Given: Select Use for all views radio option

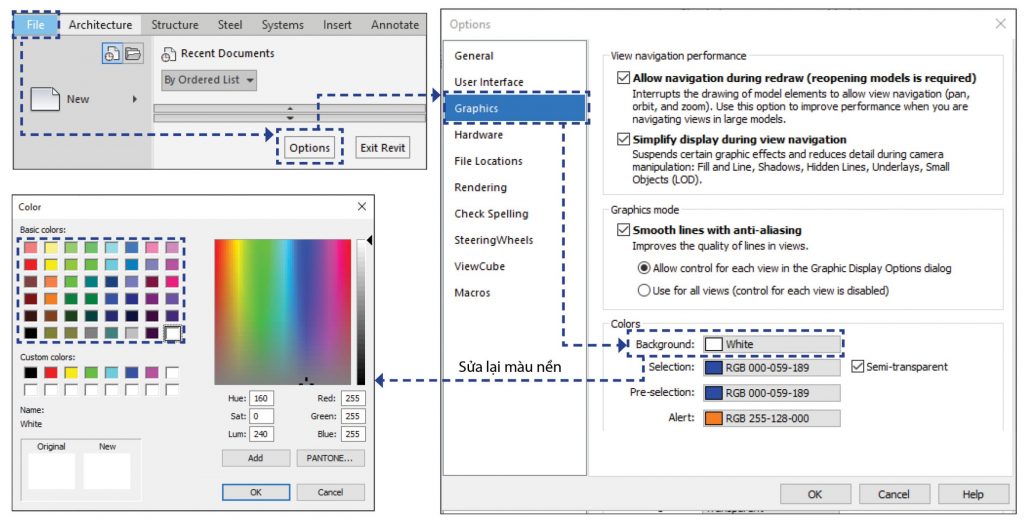Looking at the screenshot, I should 644,290.
